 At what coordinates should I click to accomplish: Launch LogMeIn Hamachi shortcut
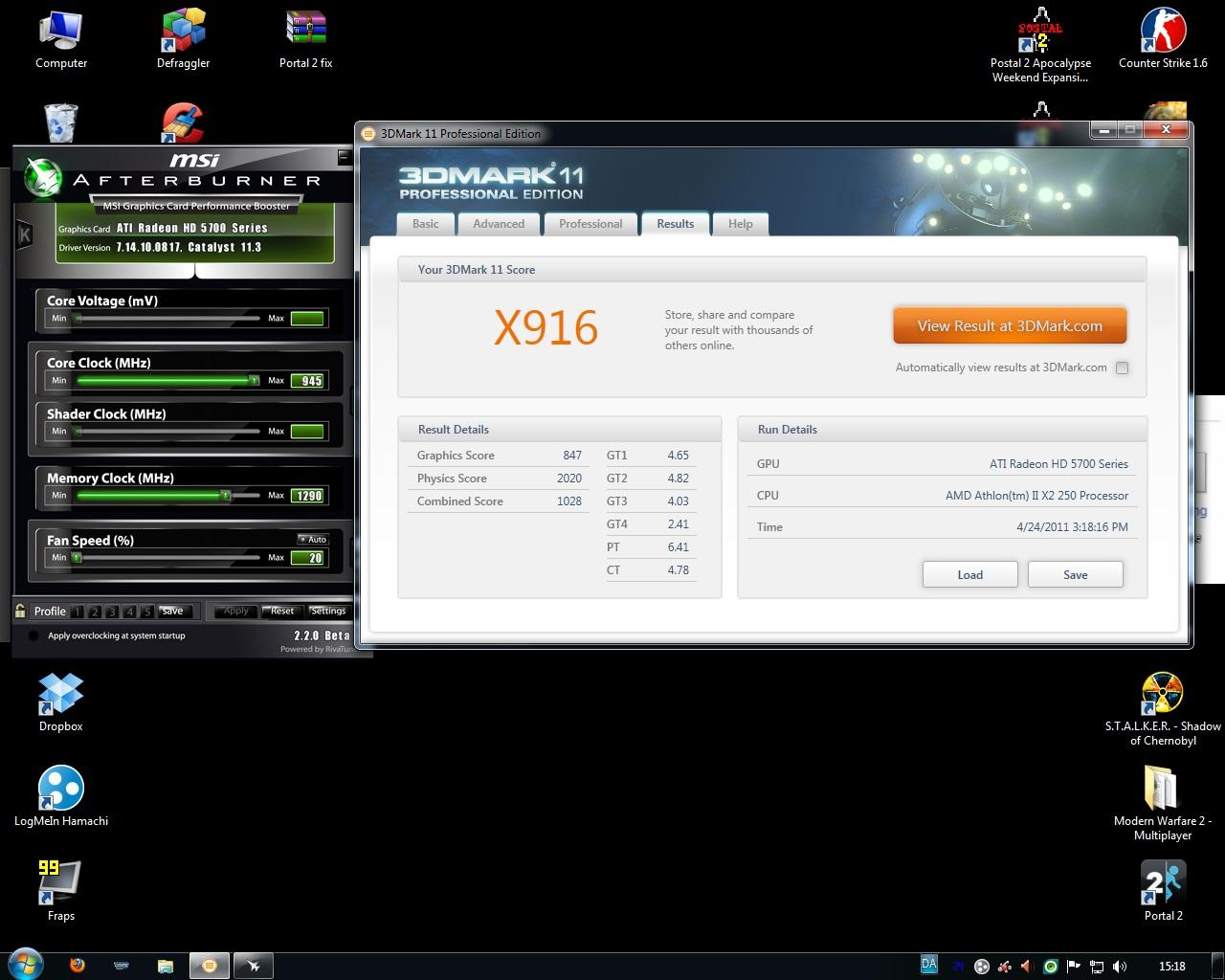click(x=61, y=796)
